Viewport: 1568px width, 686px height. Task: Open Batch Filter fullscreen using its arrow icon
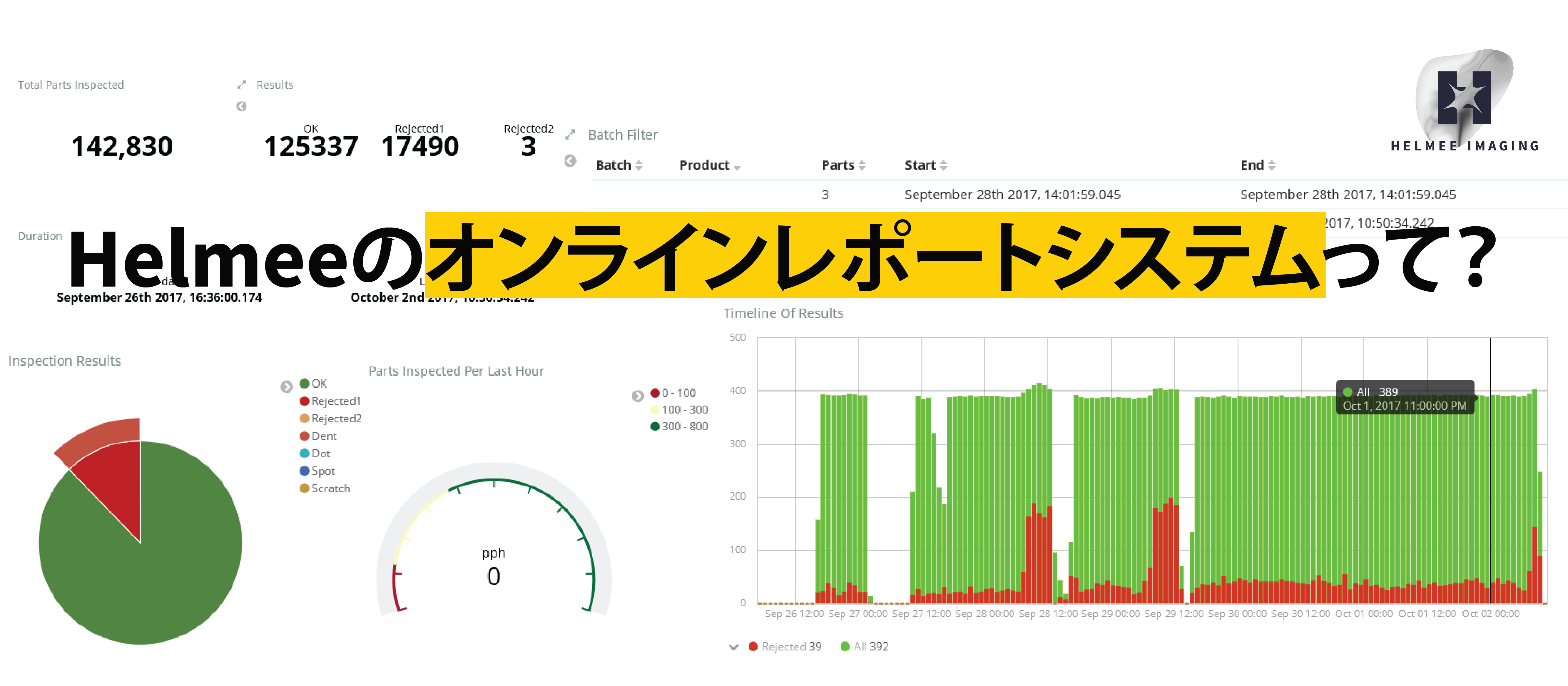click(570, 134)
